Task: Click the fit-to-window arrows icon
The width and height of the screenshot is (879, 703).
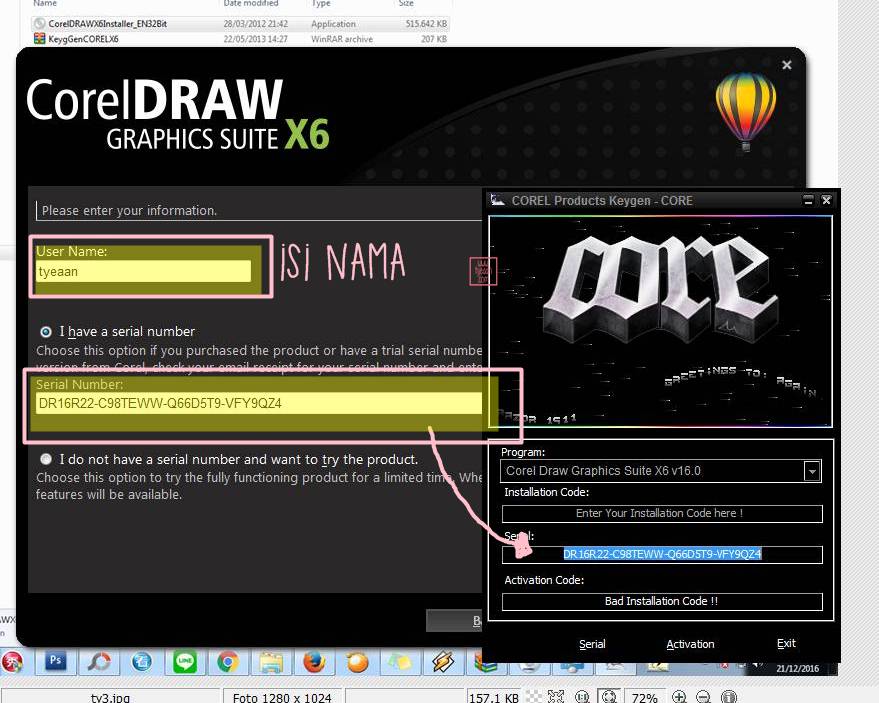Action: (556, 697)
